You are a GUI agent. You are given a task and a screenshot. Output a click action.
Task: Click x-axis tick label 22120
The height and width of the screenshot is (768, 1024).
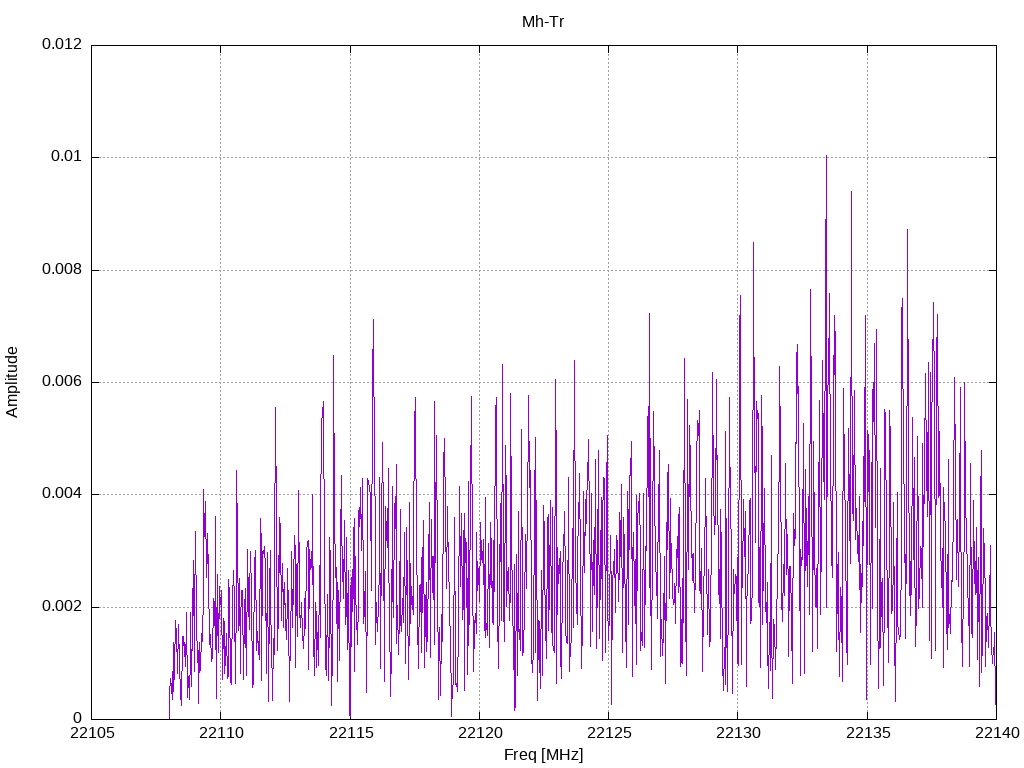(x=480, y=733)
